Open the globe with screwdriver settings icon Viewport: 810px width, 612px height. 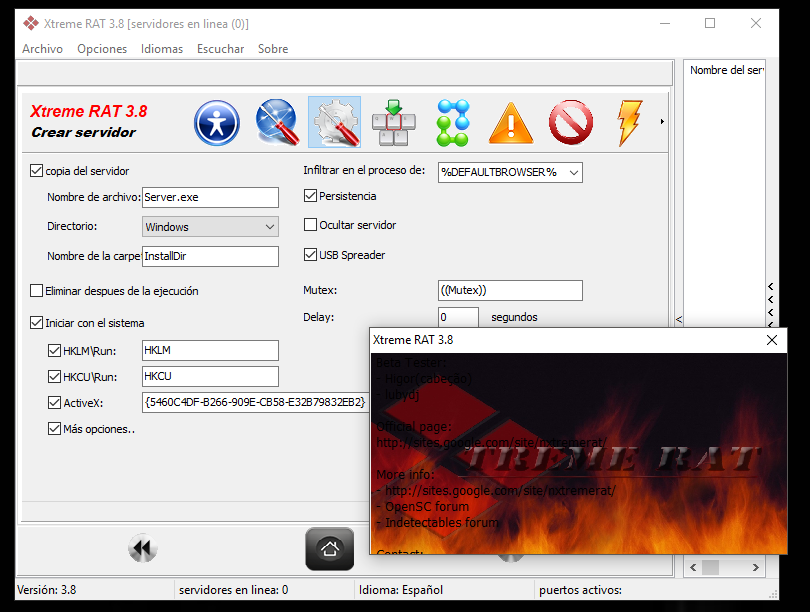[x=277, y=122]
